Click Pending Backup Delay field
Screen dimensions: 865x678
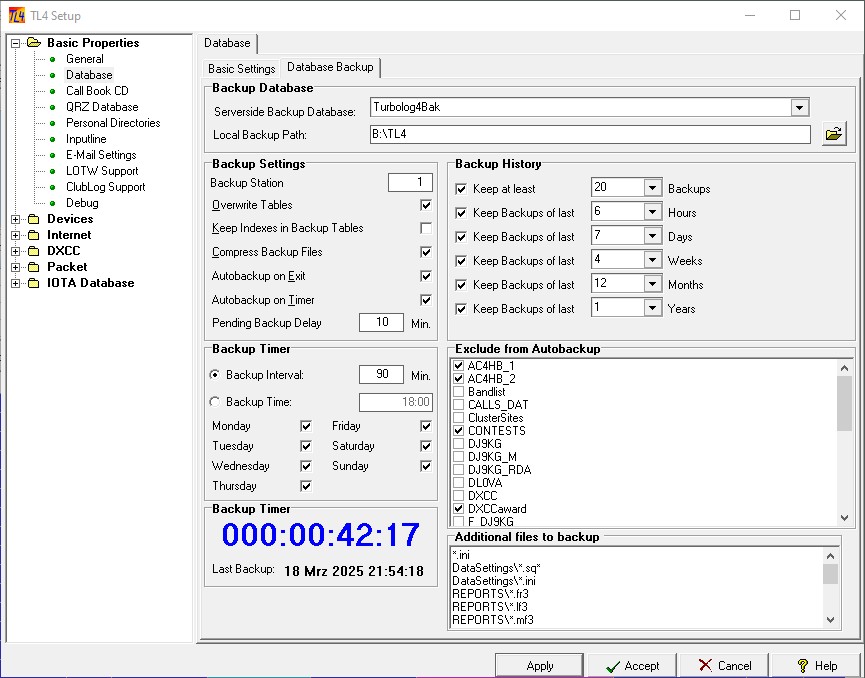381,323
